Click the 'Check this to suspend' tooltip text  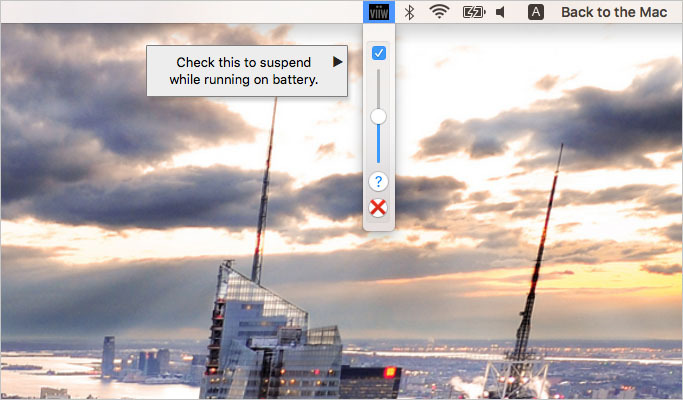tap(243, 71)
